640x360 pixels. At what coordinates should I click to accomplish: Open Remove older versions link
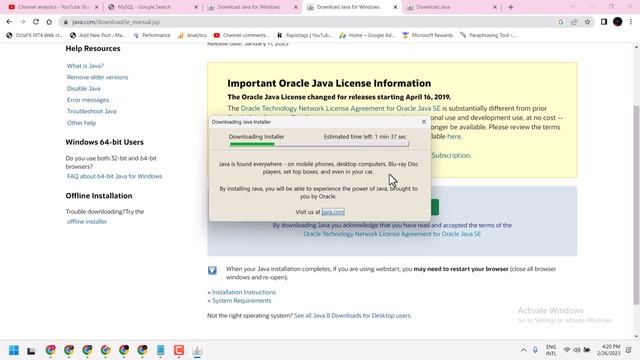pos(98,77)
